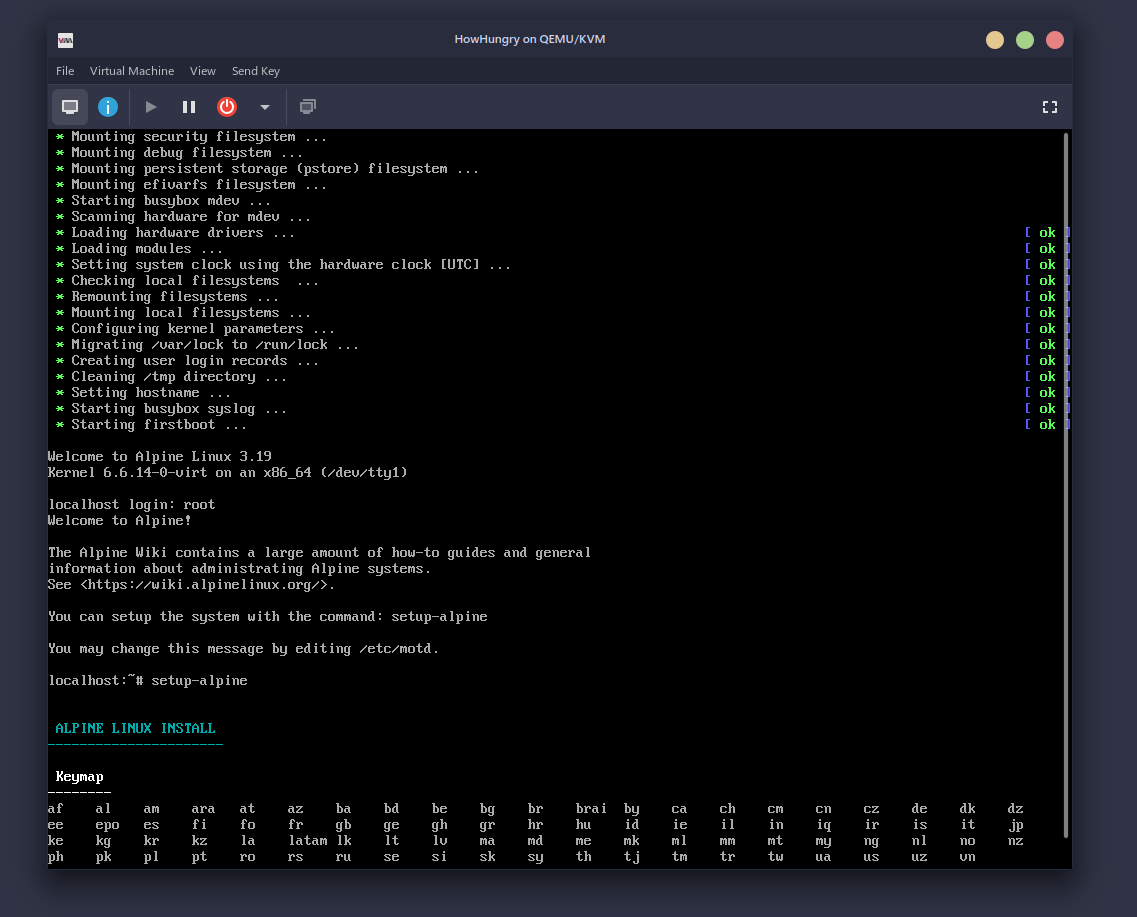Open virtual hardware details info
The width and height of the screenshot is (1137, 917).
pyautogui.click(x=108, y=107)
